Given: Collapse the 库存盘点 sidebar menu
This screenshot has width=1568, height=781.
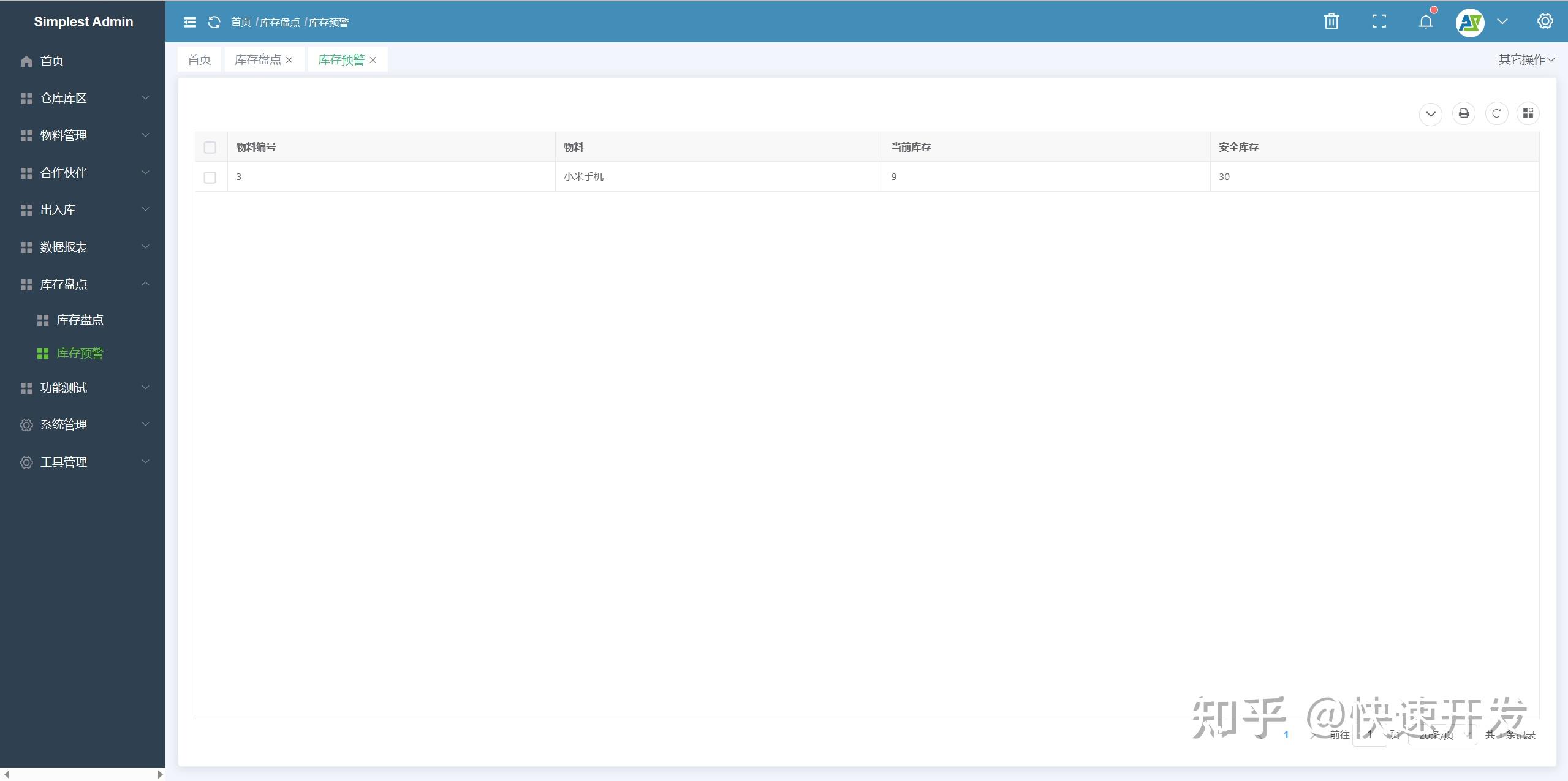Looking at the screenshot, I should [x=83, y=284].
